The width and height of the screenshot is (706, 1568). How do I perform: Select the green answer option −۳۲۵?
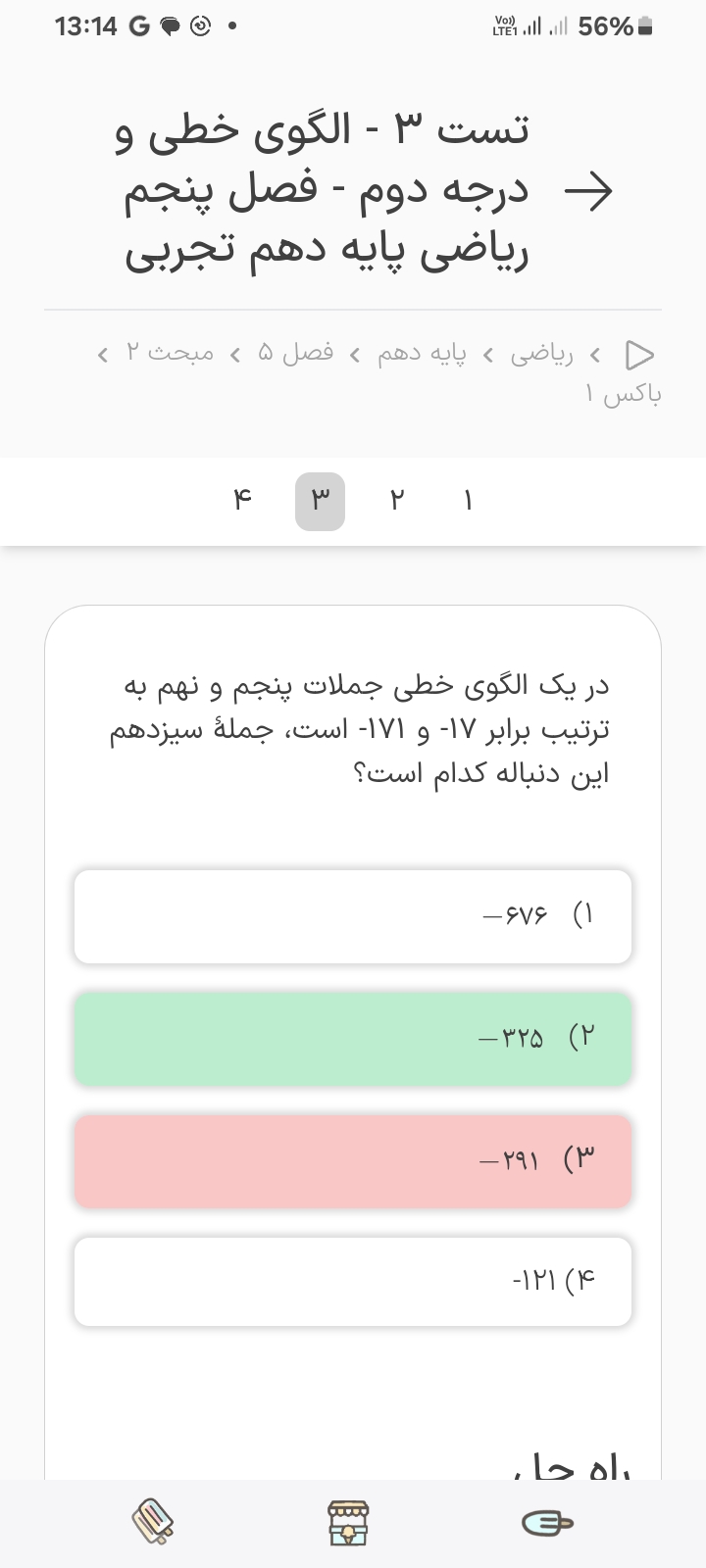(x=353, y=1039)
